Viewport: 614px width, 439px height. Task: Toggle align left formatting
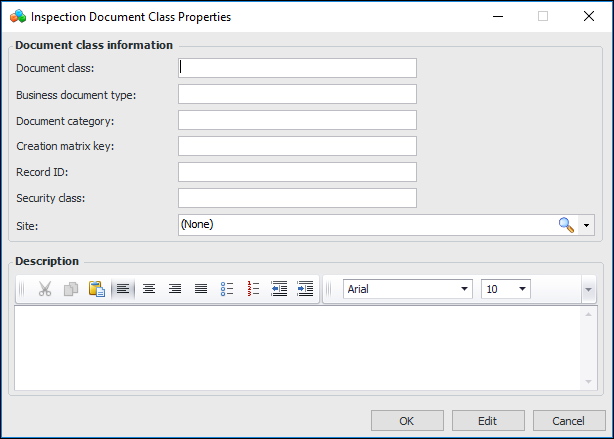pos(123,289)
